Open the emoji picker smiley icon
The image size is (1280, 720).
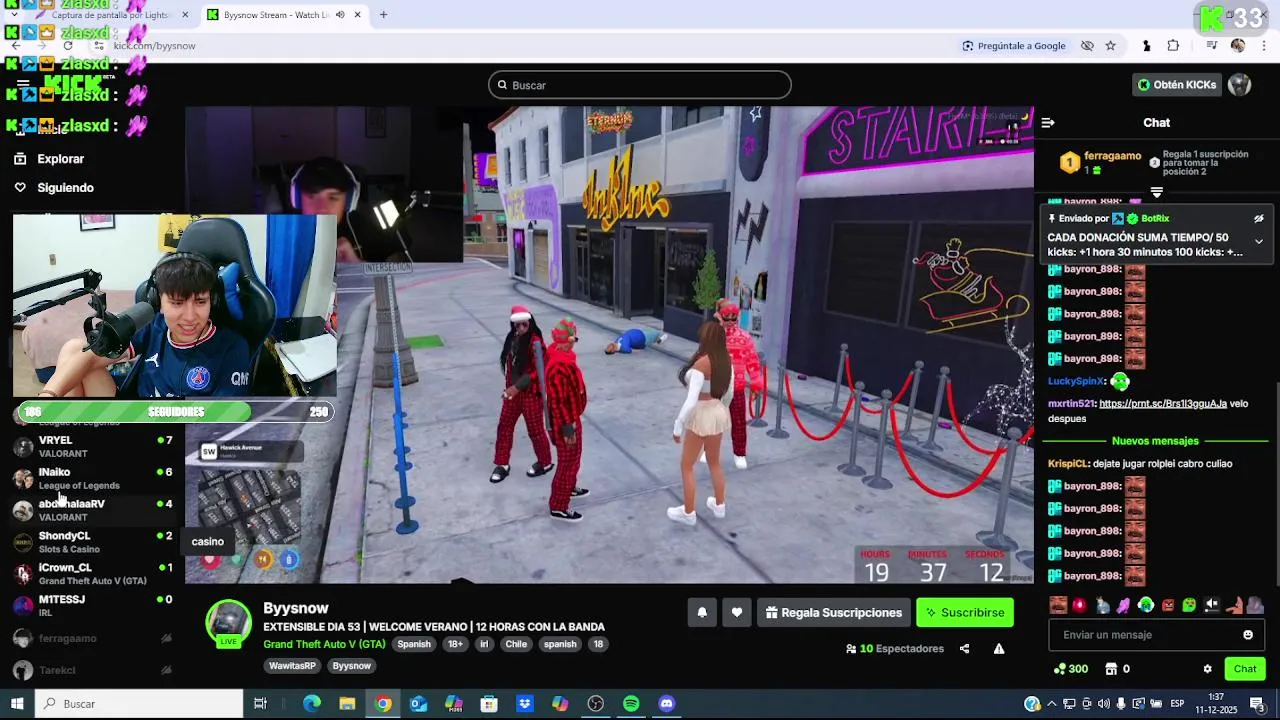1248,635
